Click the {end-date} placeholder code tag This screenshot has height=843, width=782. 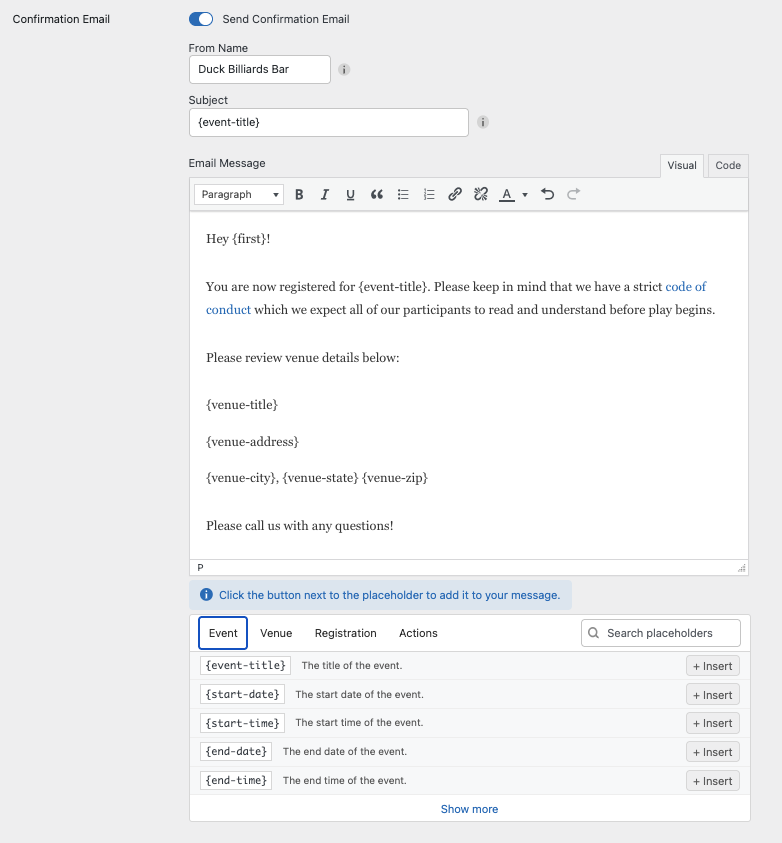click(236, 752)
